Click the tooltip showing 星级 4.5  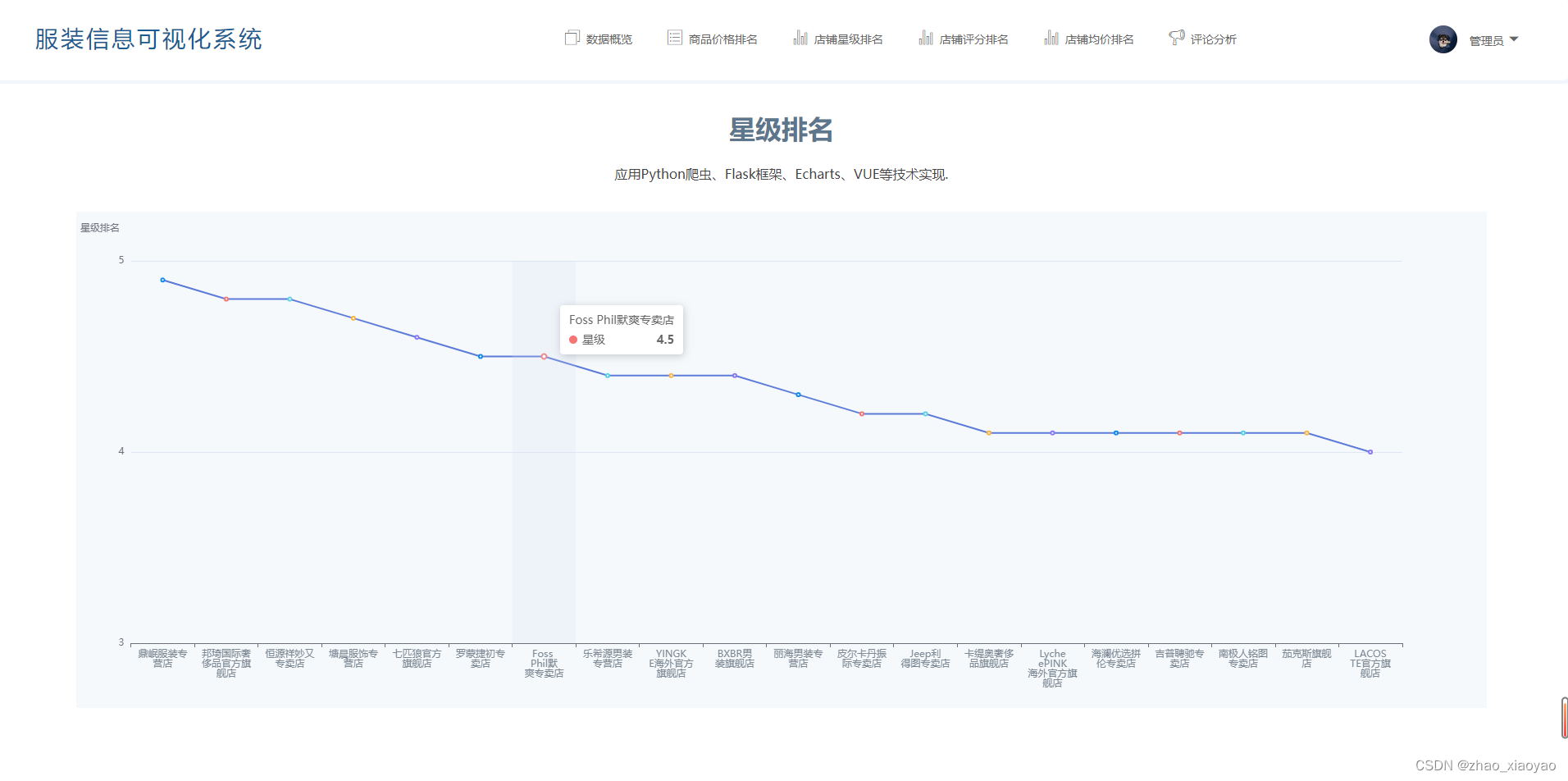pos(622,330)
